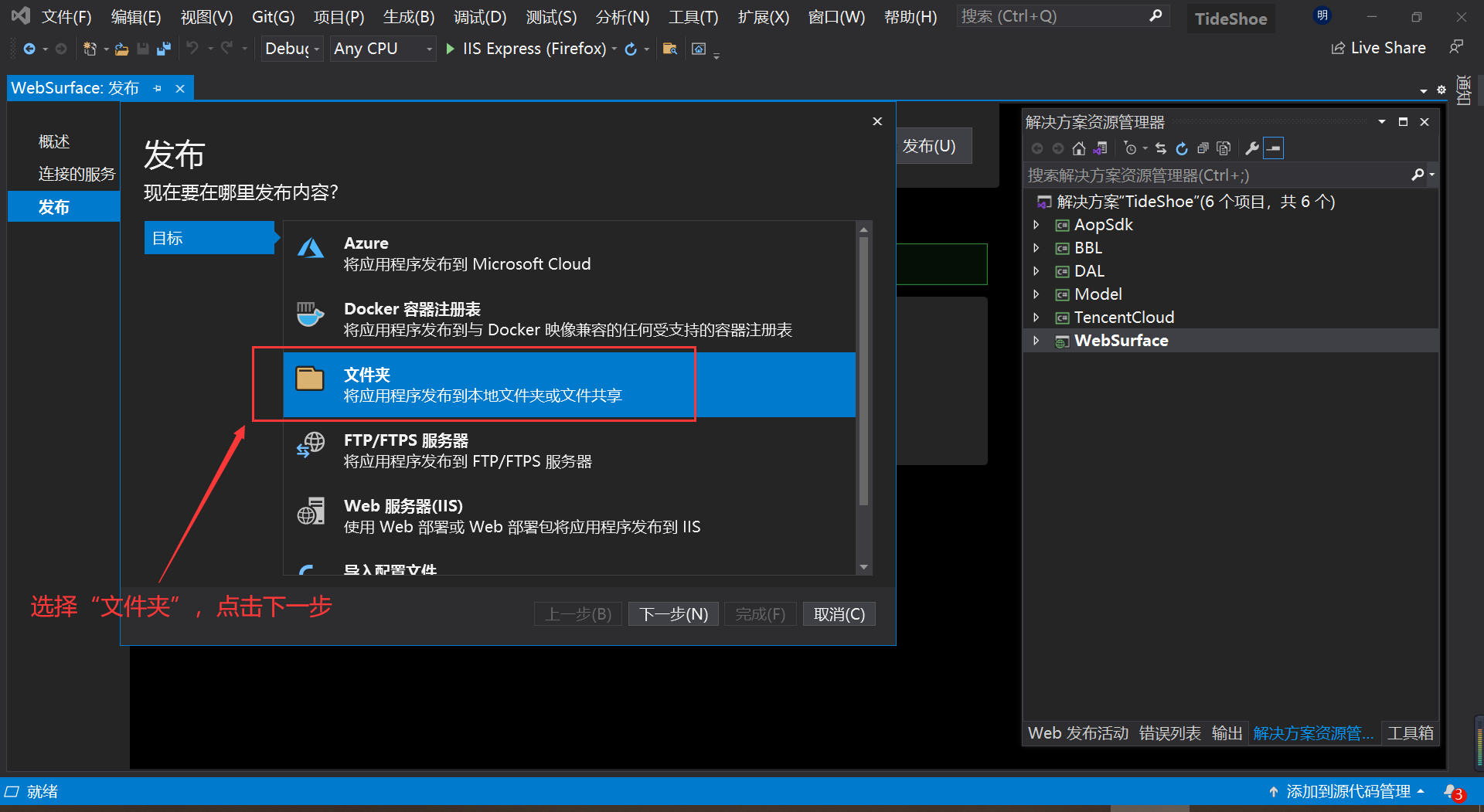Click the browser refresh icon in toolbar

[x=631, y=49]
